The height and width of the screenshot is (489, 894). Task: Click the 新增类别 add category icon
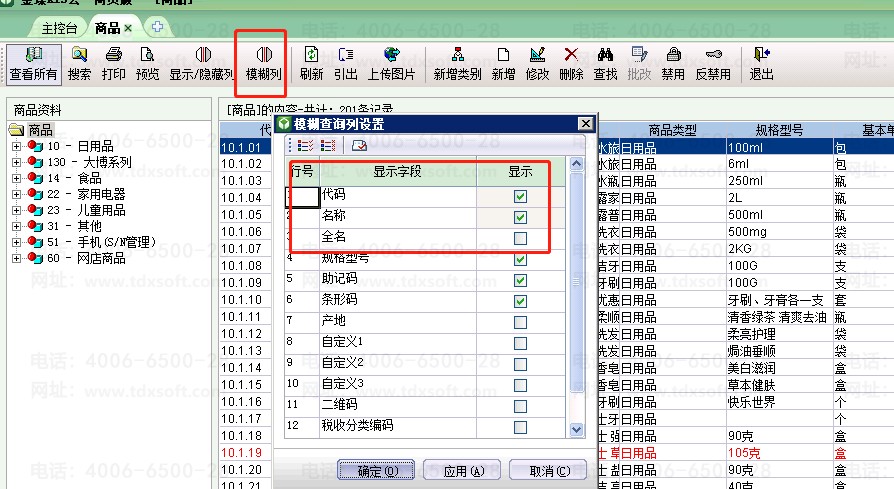point(457,62)
